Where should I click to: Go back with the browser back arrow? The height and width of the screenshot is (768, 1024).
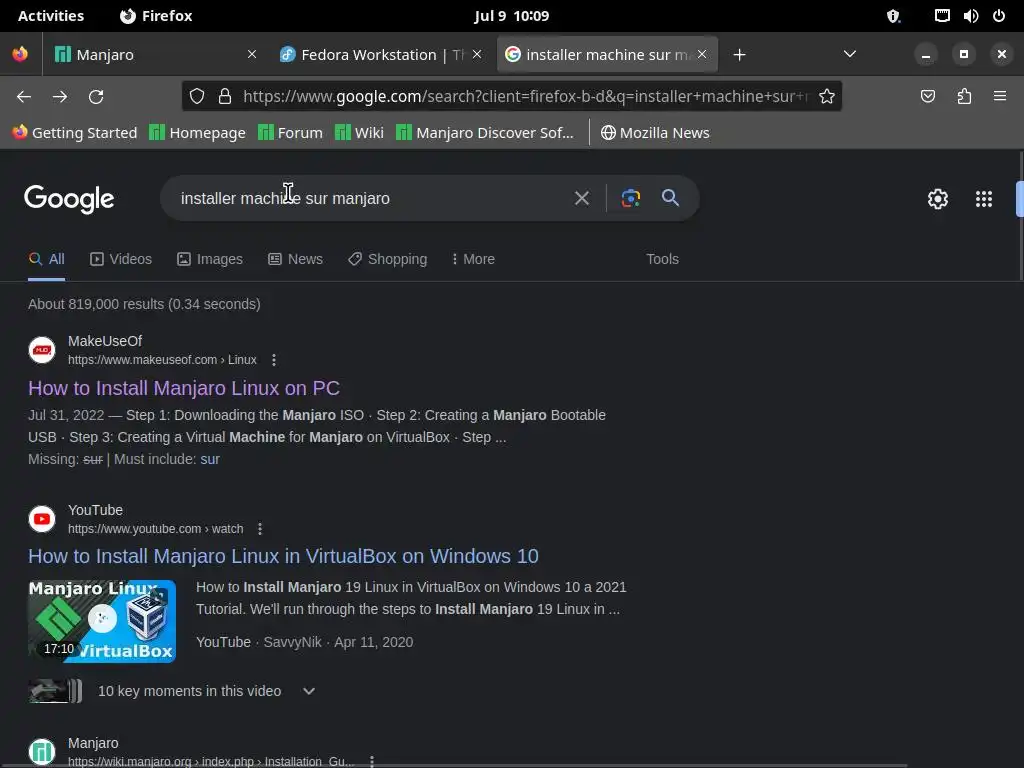coord(24,97)
